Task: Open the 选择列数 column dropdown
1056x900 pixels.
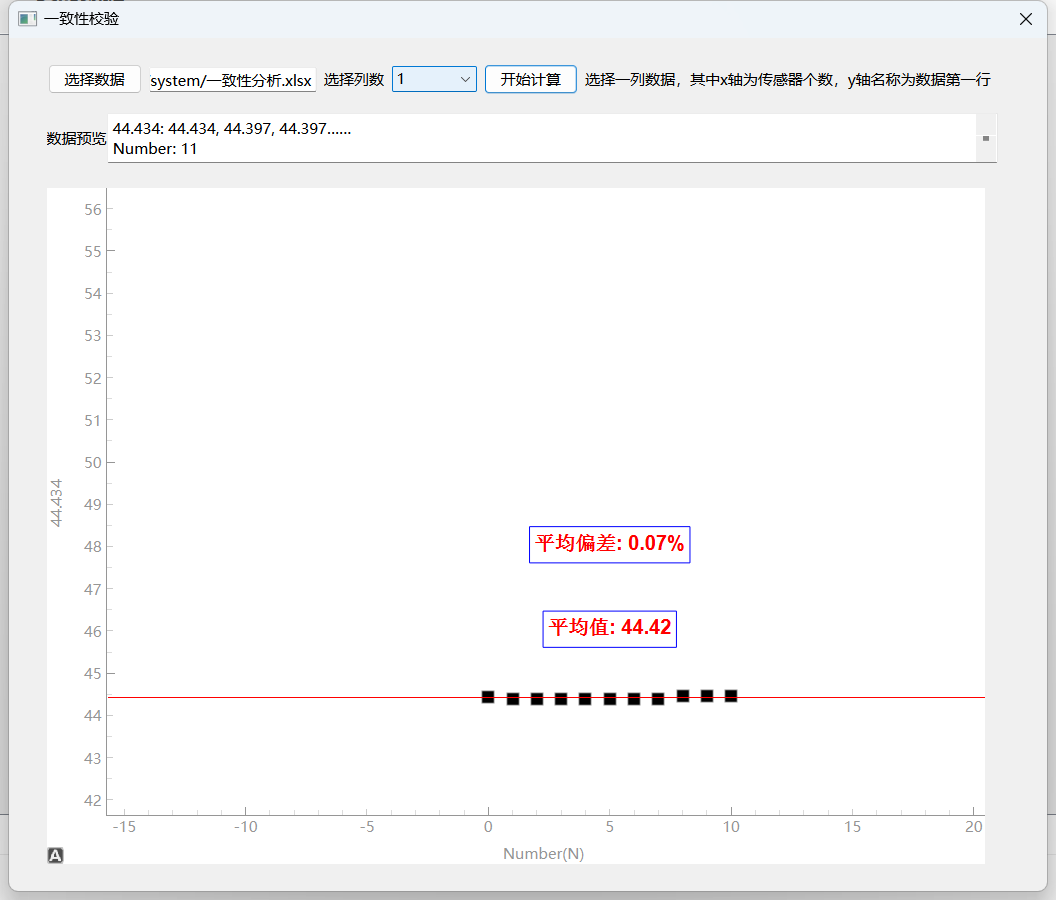Action: coord(434,79)
